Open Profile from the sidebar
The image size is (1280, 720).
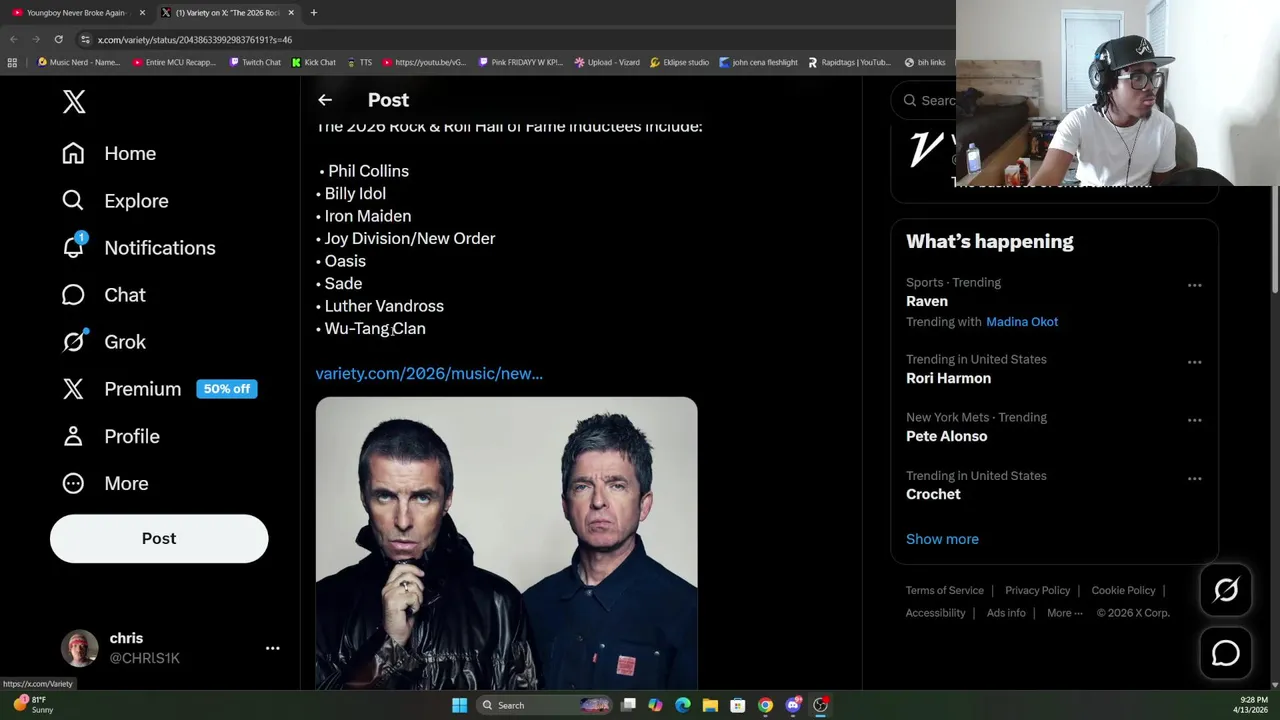coord(110,436)
